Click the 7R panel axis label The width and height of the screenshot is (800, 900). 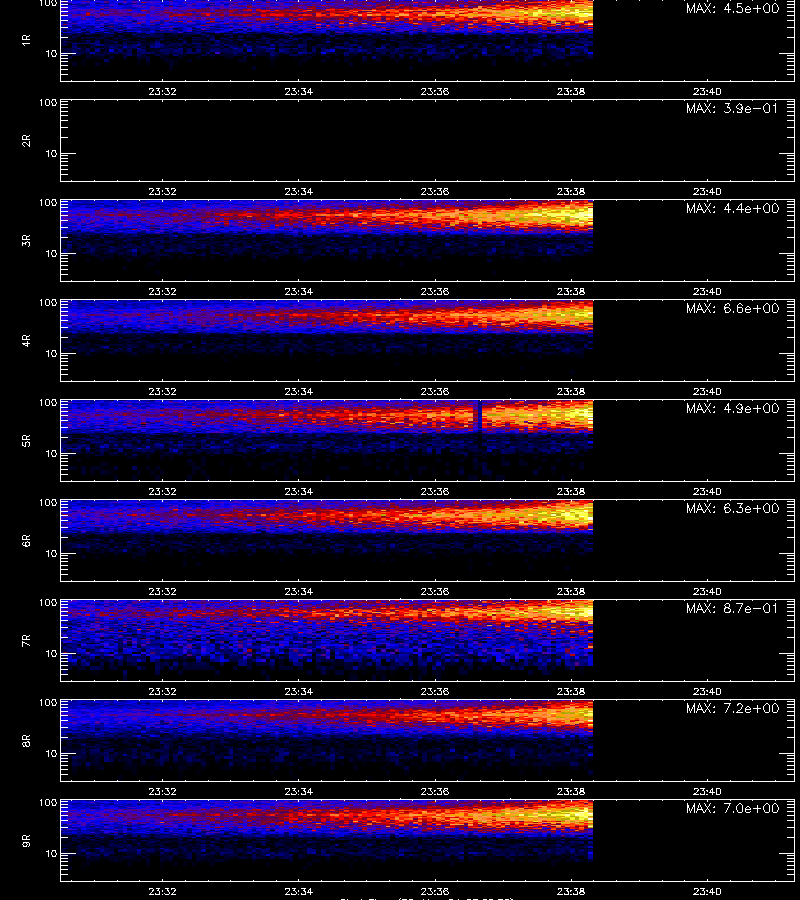pyautogui.click(x=26, y=641)
